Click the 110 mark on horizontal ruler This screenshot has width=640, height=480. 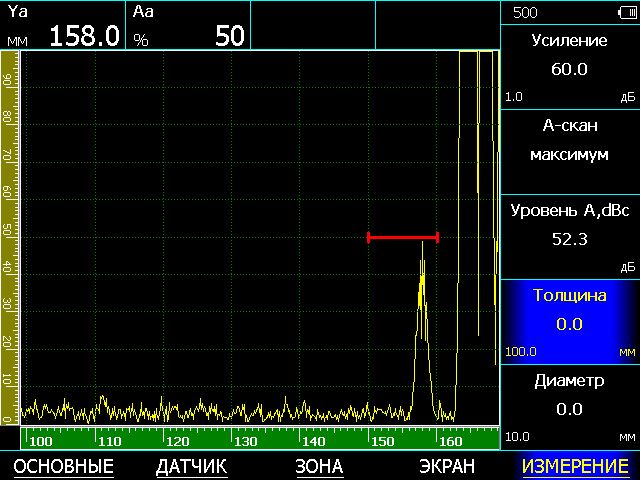point(109,441)
